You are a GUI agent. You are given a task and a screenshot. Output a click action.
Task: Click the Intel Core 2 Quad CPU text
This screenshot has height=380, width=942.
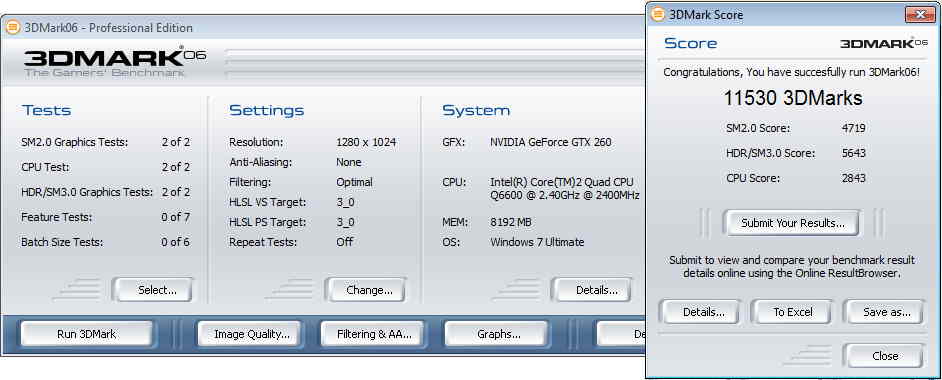tap(565, 188)
